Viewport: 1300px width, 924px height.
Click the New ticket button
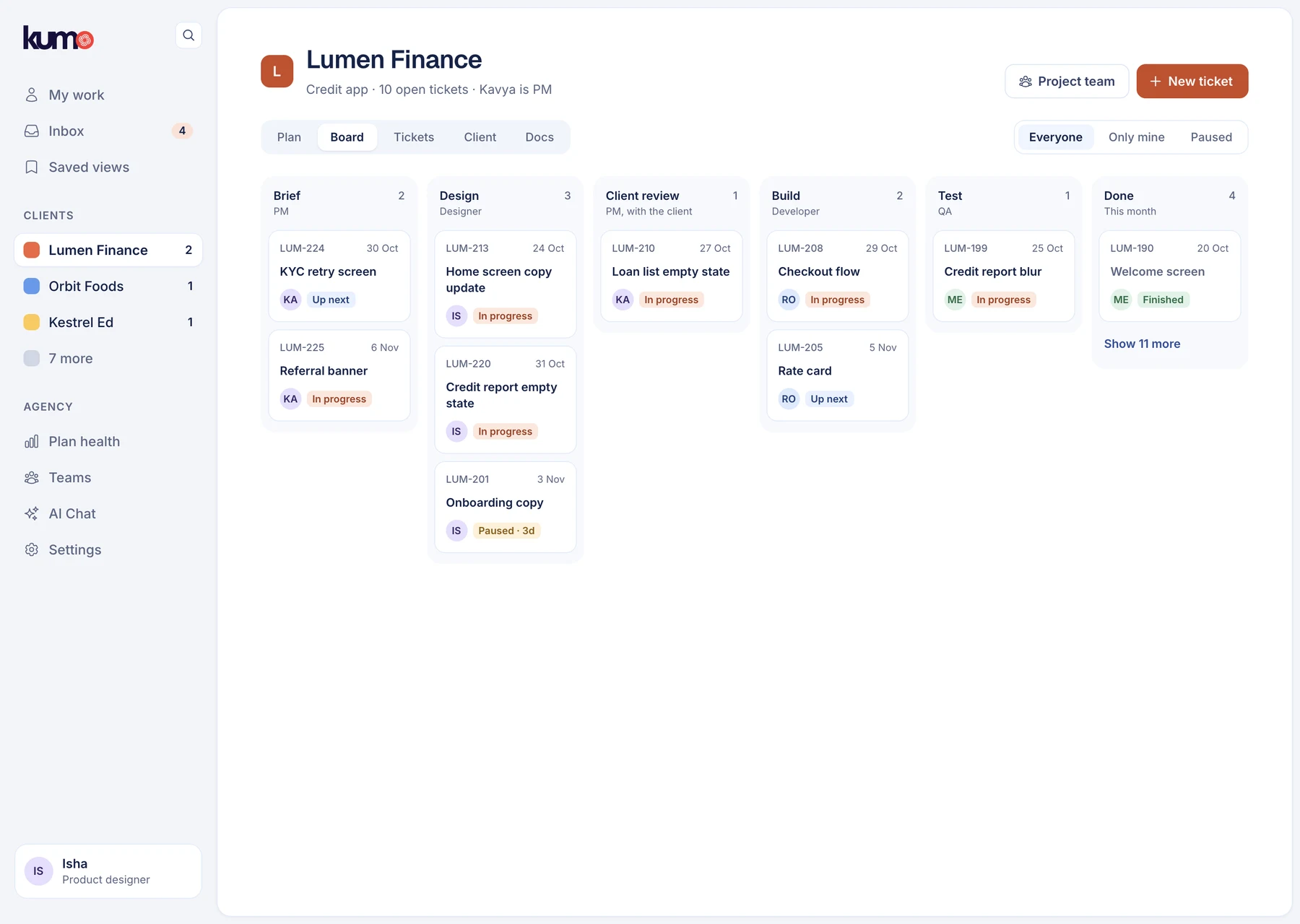(1192, 82)
